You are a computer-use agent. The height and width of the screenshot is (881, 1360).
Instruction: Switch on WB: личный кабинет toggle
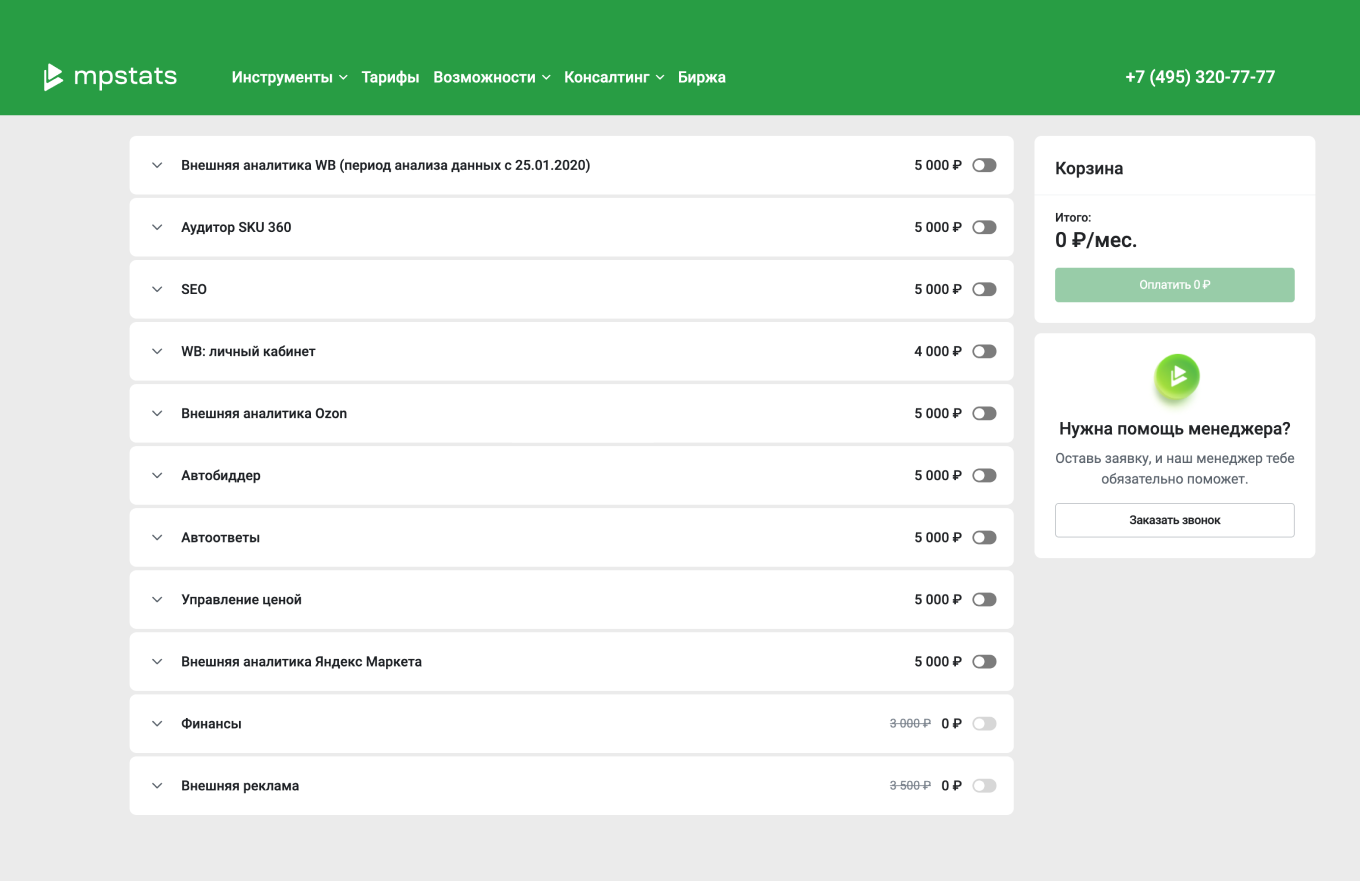pyautogui.click(x=984, y=351)
